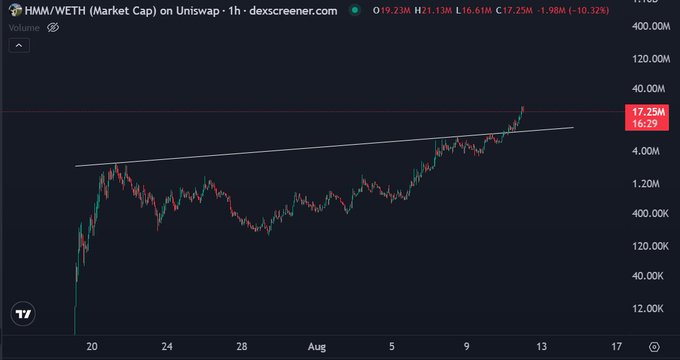Screen dimensions: 680x360
Task: Click the HMM/WETH symbol title
Action: tap(181, 11)
